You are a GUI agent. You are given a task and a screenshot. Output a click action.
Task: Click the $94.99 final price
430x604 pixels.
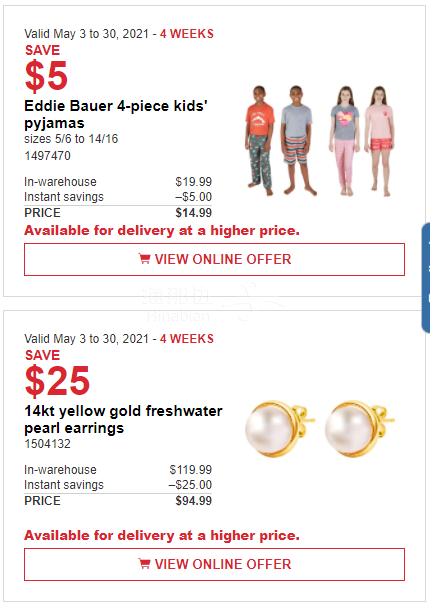pyautogui.click(x=193, y=501)
